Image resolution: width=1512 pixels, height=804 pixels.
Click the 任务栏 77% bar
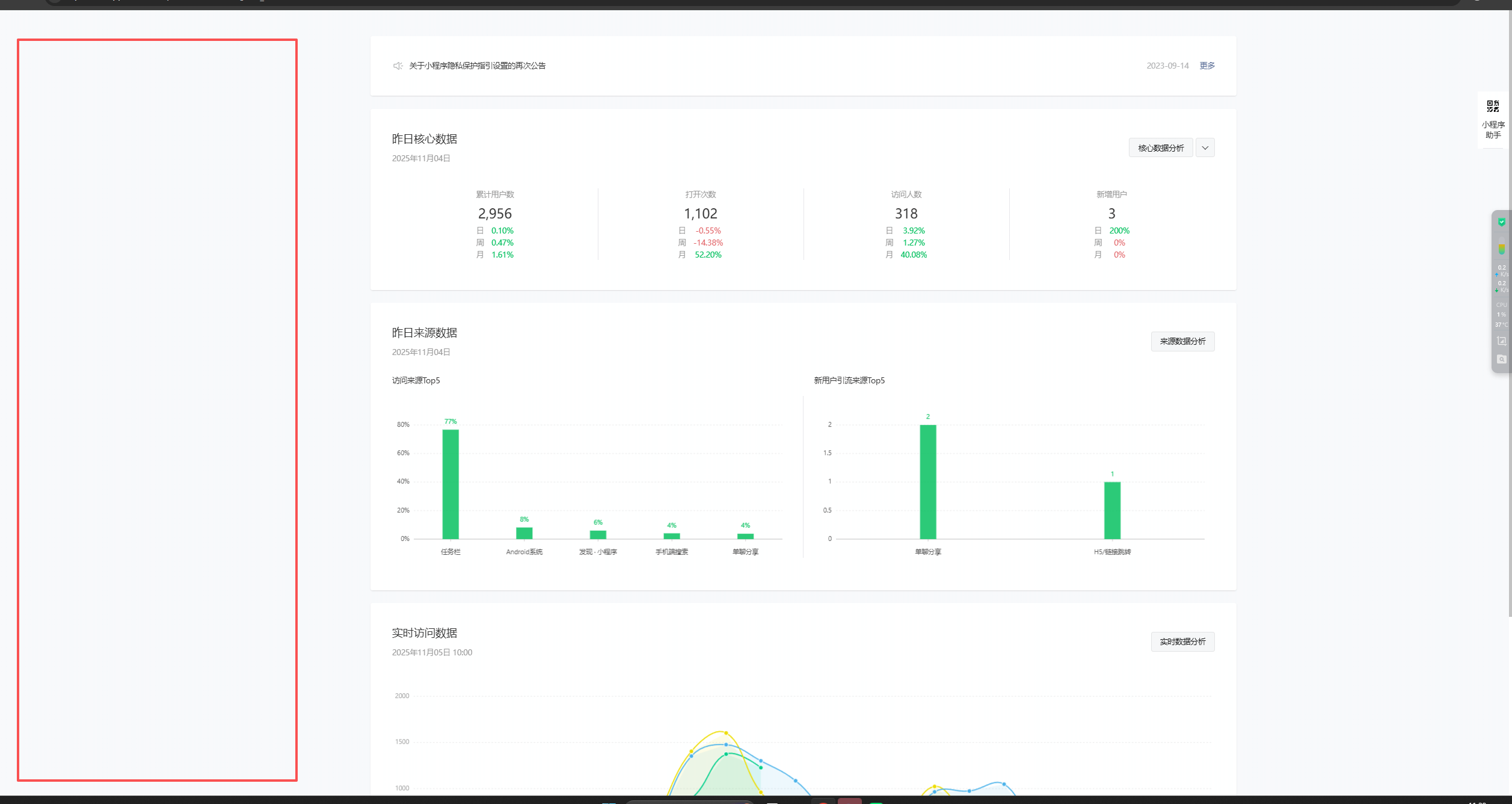(450, 484)
